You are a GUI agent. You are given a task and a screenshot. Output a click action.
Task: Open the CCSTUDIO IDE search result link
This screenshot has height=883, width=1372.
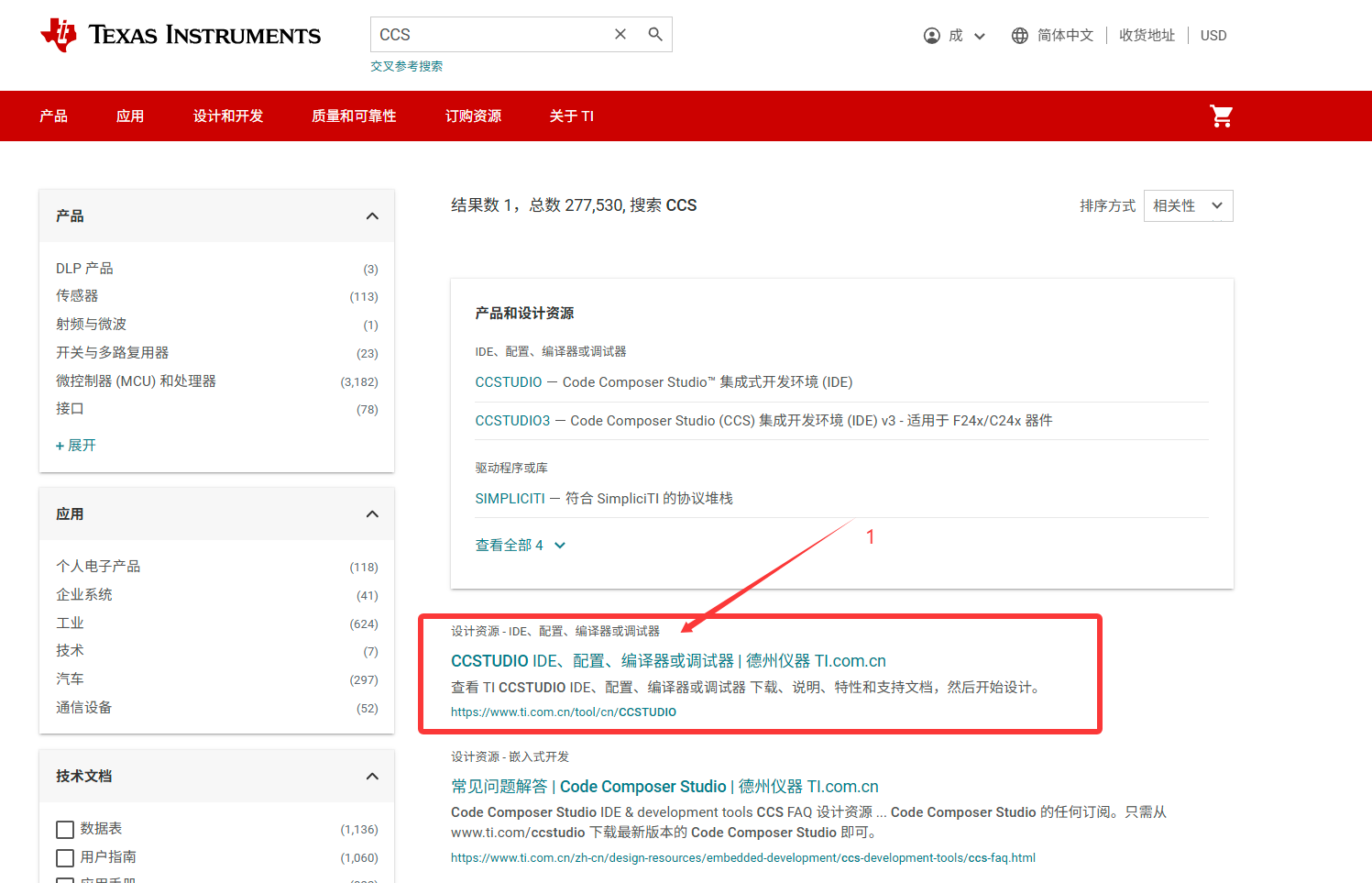(x=667, y=661)
